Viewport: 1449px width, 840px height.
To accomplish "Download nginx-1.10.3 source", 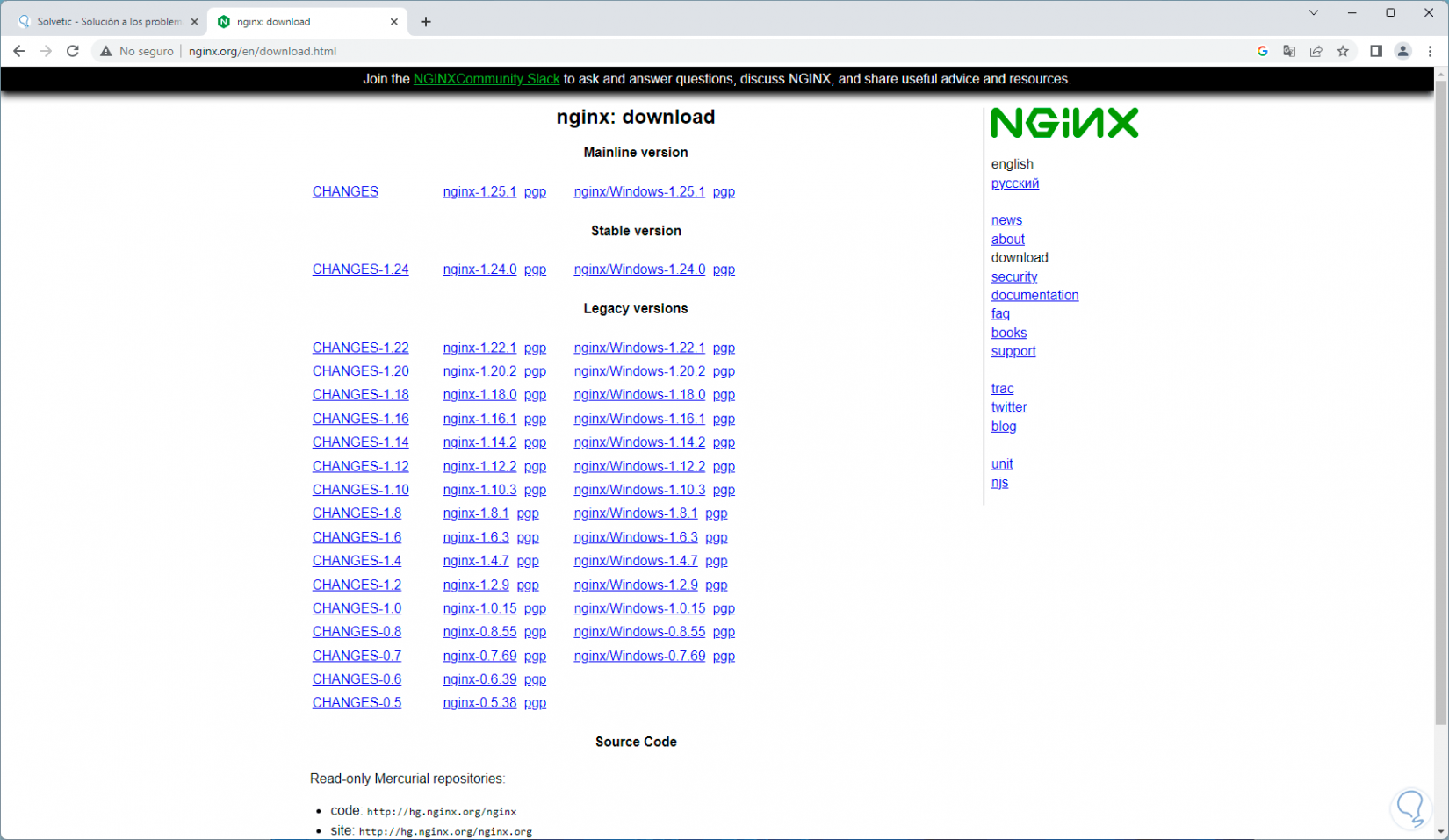I will click(x=479, y=490).
